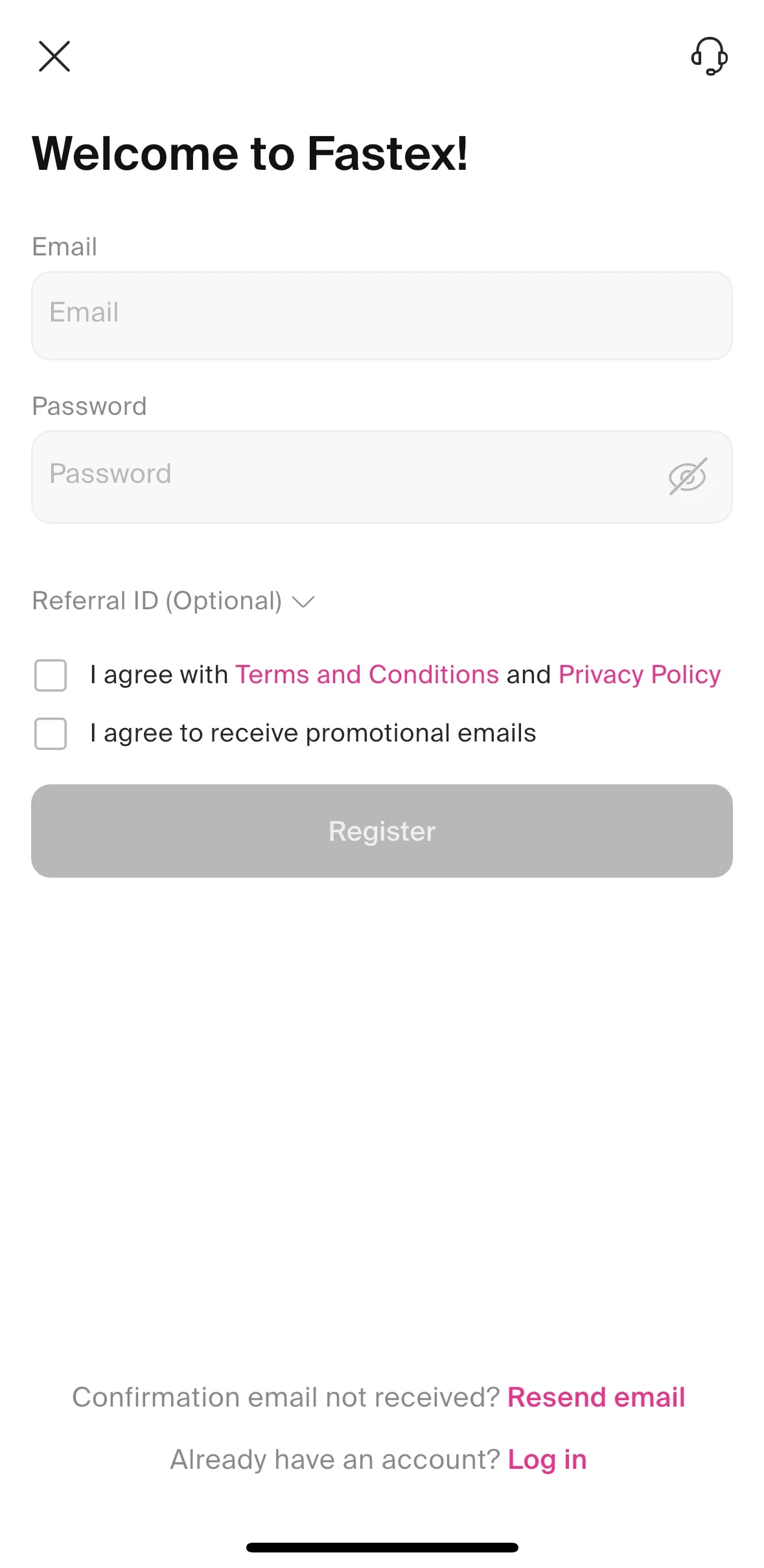Screen dimensions: 764x1568
Task: Click the "Confirmation email not received?" text
Action: pyautogui.click(x=286, y=1398)
